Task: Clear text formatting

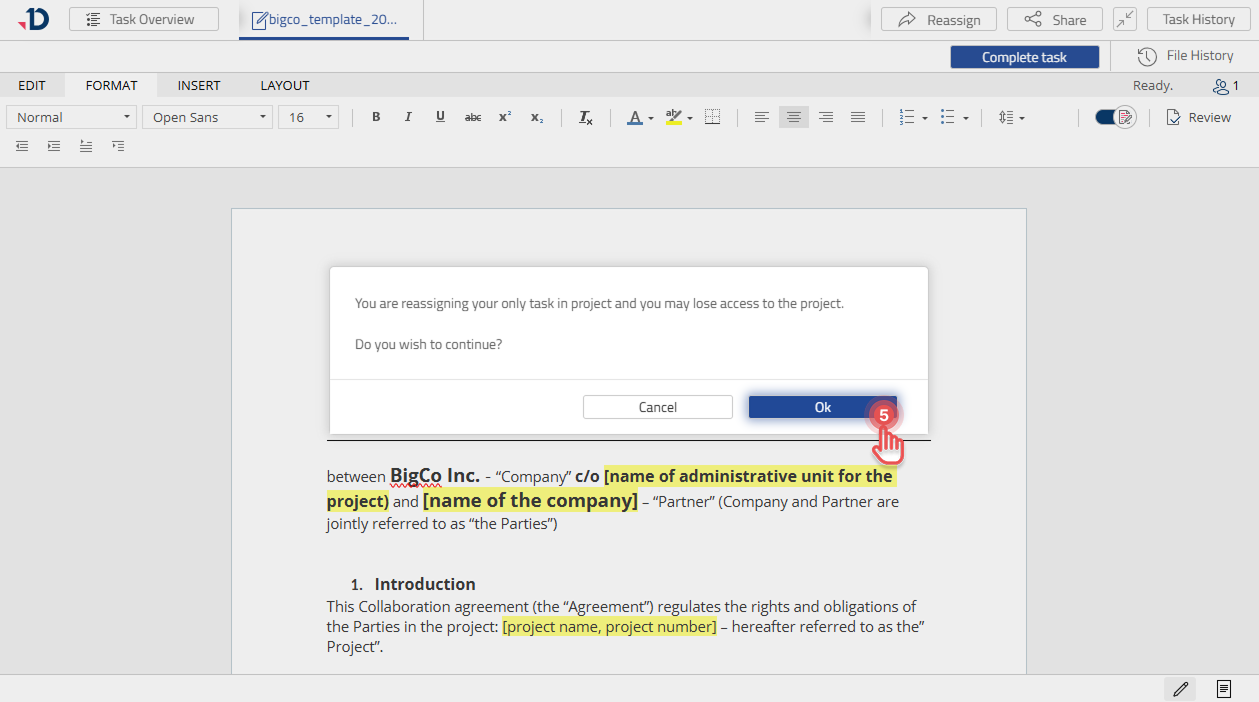Action: pos(586,117)
